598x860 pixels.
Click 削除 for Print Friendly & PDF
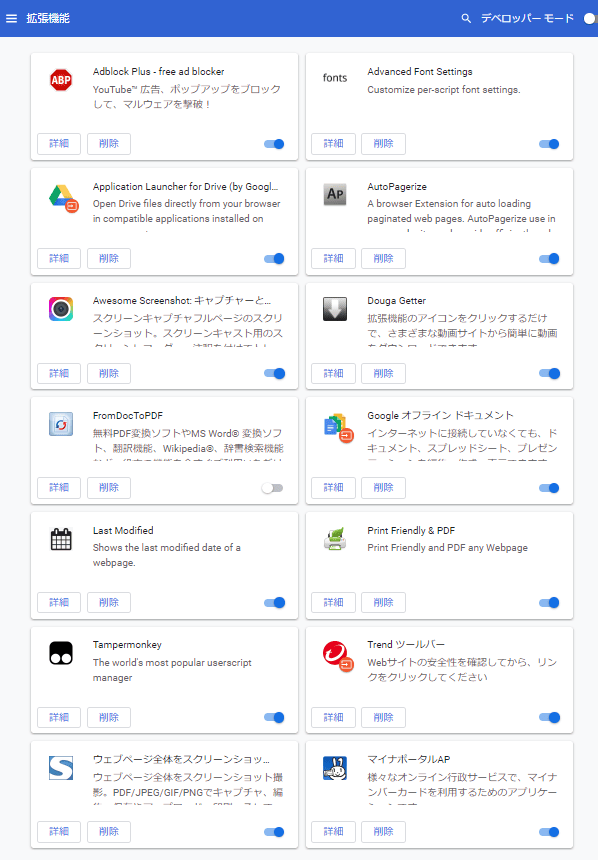tap(383, 602)
